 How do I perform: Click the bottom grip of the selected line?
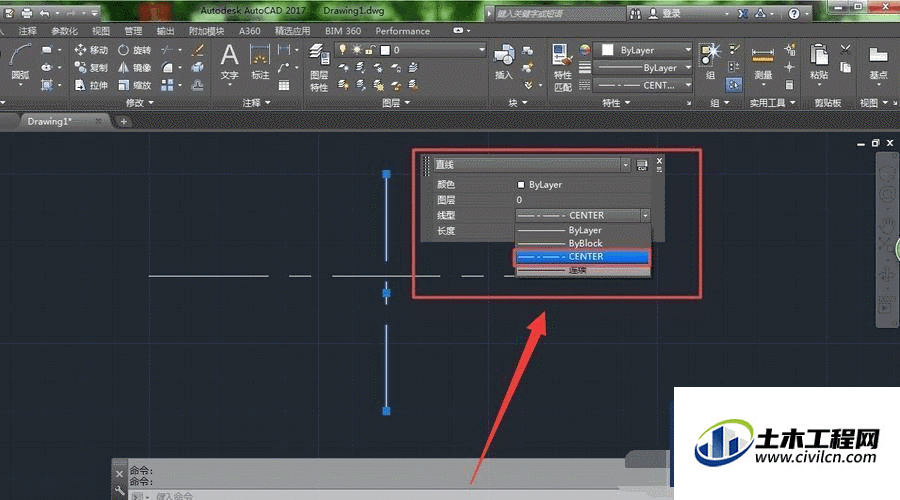pos(386,410)
